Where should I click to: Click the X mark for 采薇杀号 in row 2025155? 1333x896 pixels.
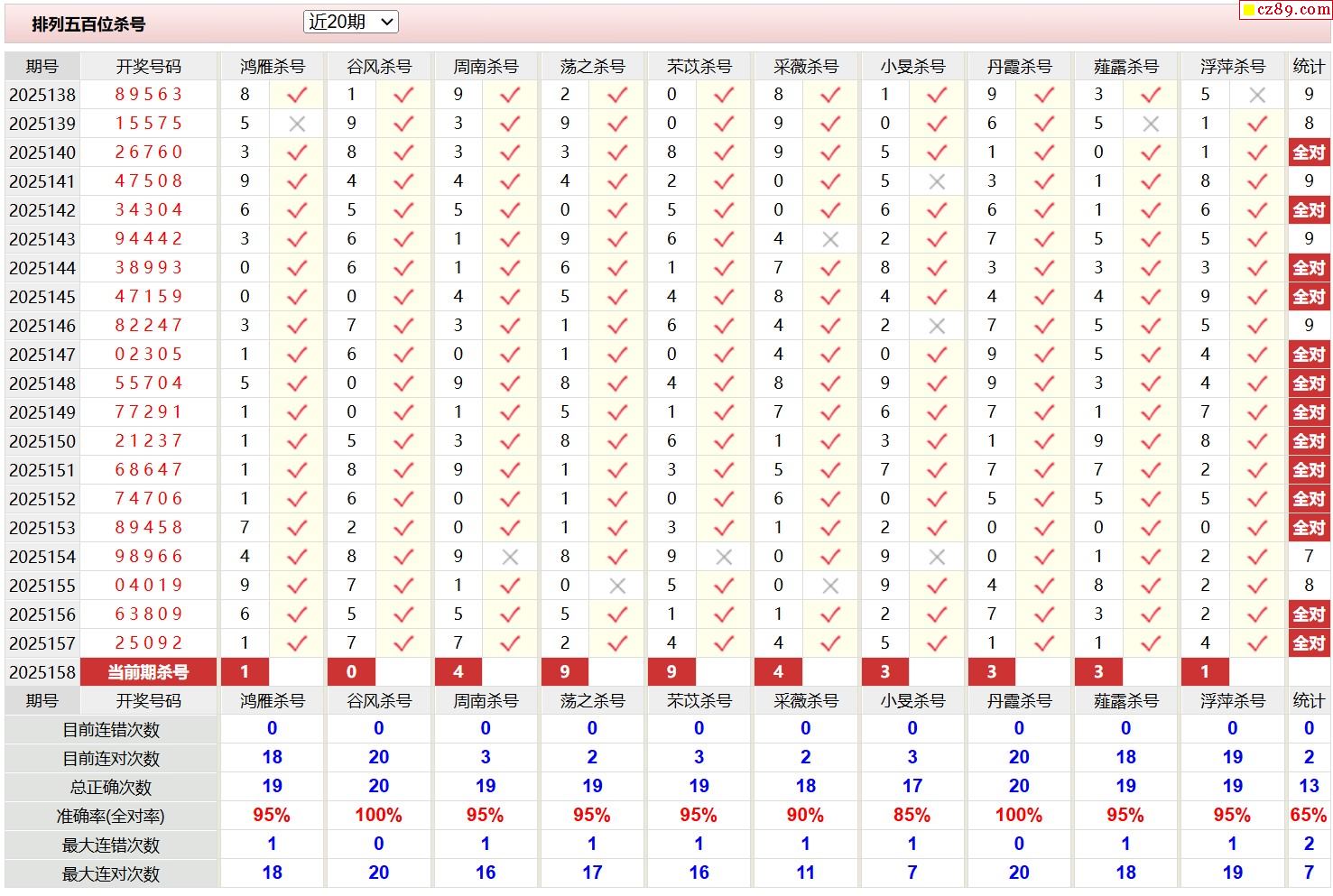click(x=830, y=586)
